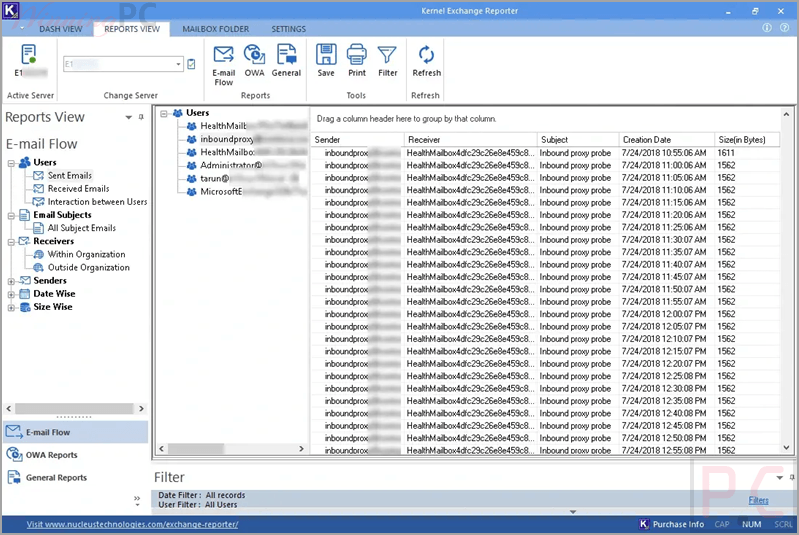
Task: Pin the Reports View panel
Action: click(x=141, y=117)
